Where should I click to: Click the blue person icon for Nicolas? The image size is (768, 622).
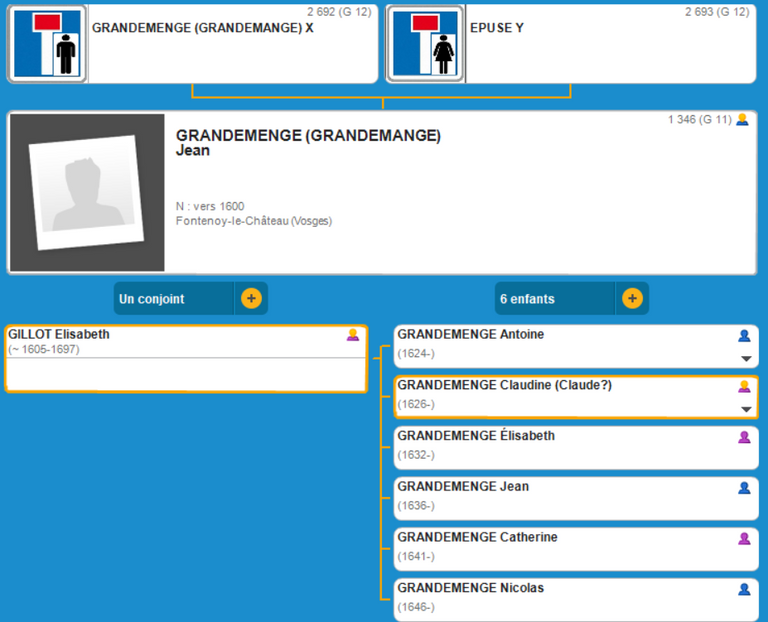coord(744,589)
